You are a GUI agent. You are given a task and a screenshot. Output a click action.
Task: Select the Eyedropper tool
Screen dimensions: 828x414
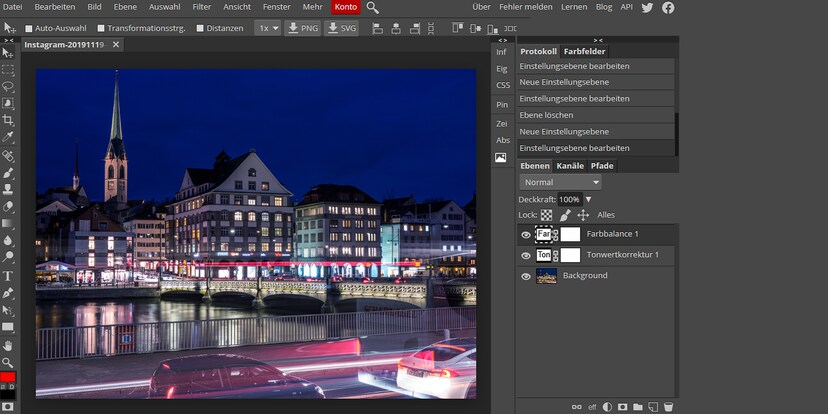coord(8,137)
